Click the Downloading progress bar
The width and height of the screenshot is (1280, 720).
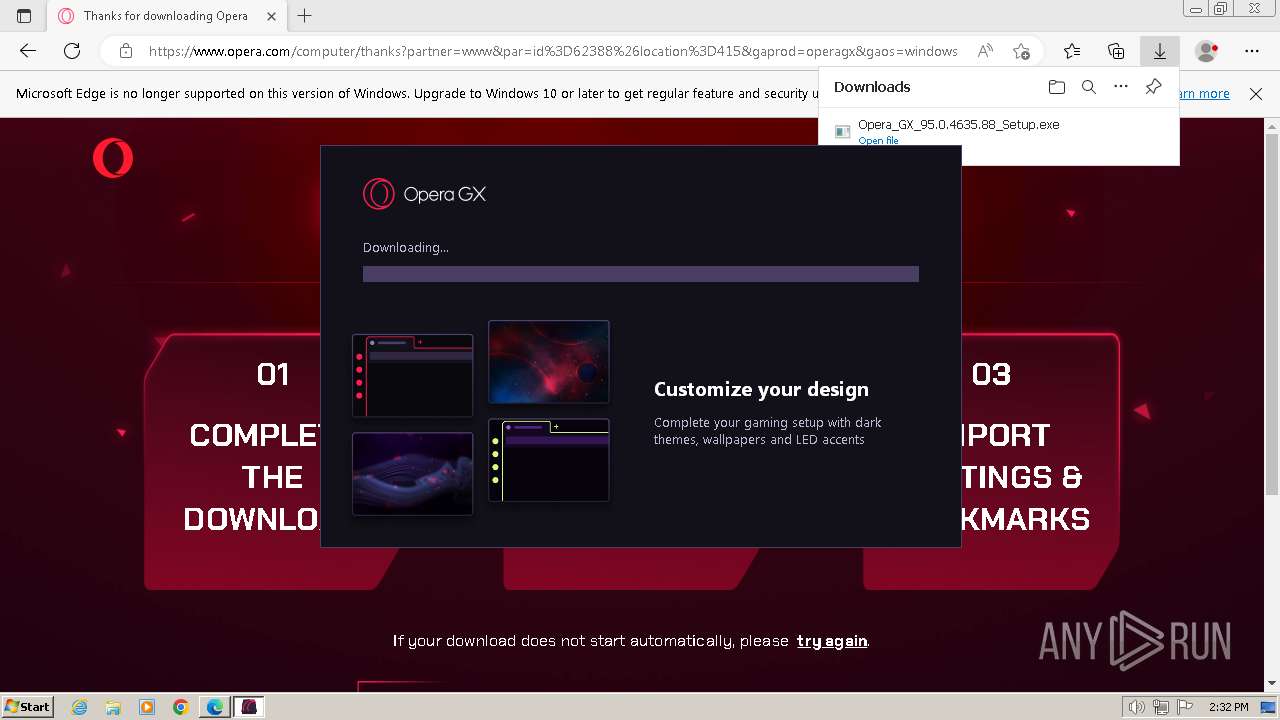coord(640,274)
